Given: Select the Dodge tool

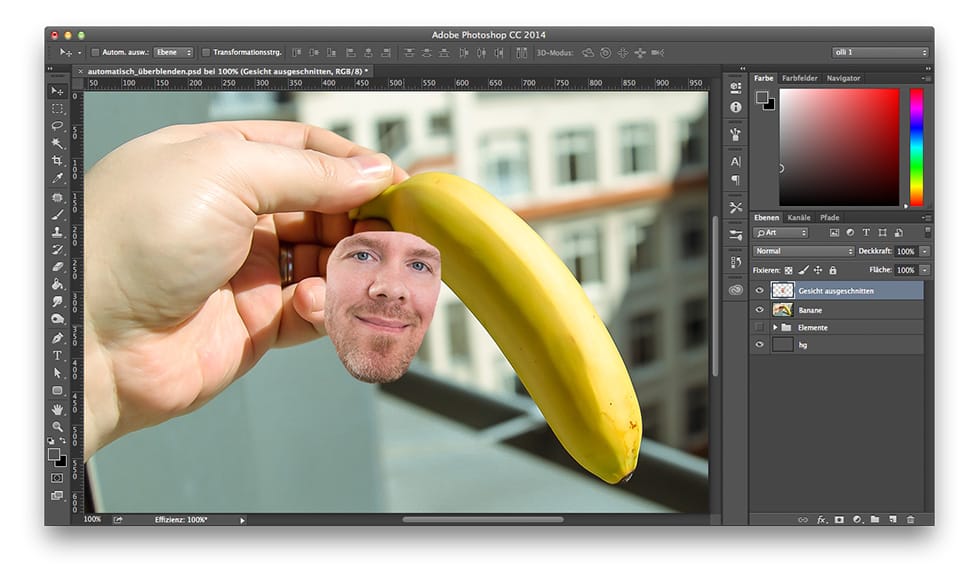Looking at the screenshot, I should 58,319.
